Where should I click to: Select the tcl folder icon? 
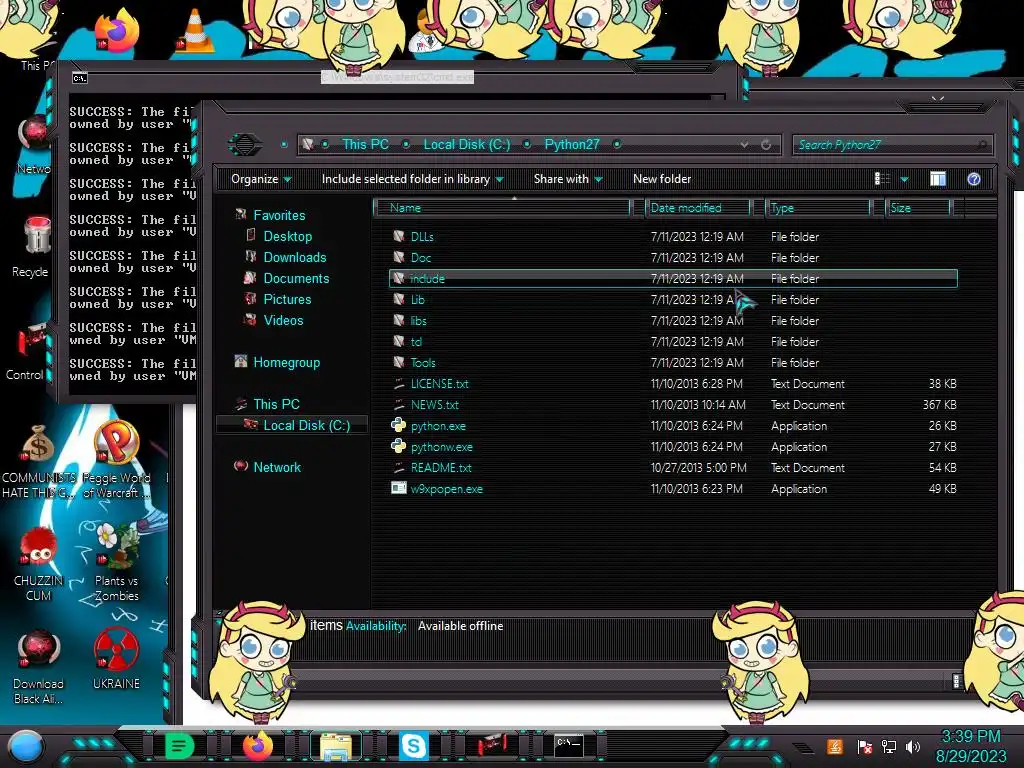click(x=398, y=342)
